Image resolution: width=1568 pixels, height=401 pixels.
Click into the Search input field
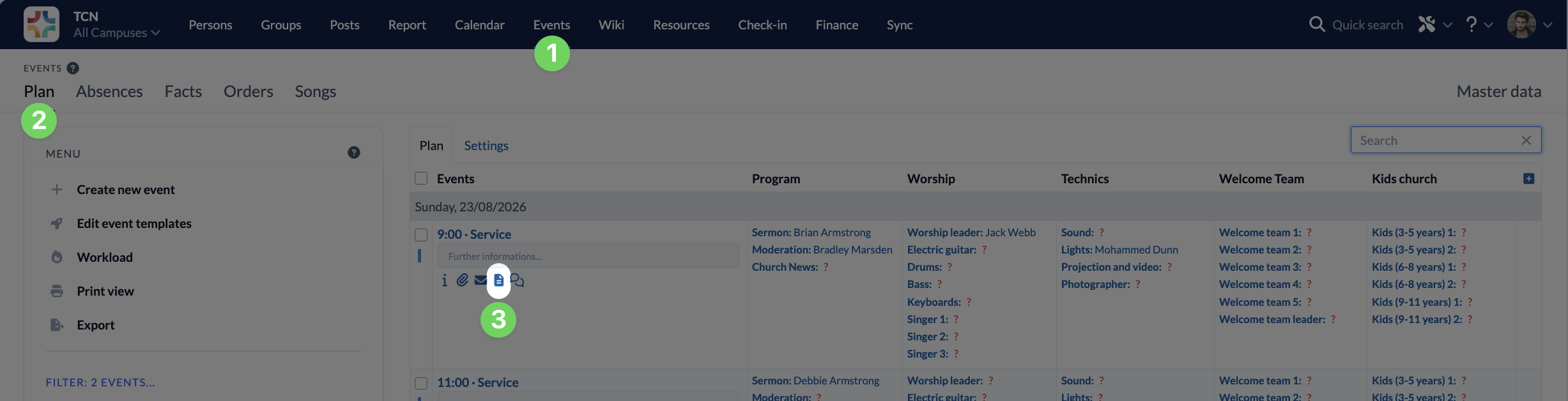point(1438,140)
